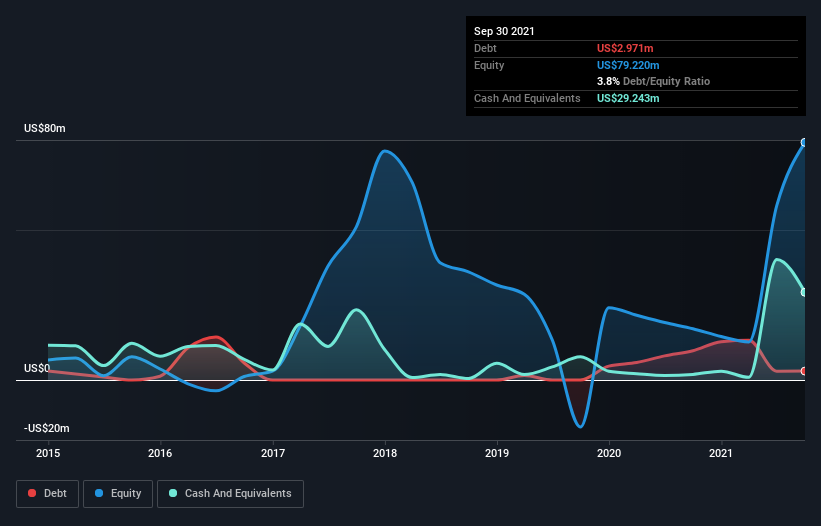This screenshot has width=821, height=526.
Task: Click the Equity trough below zero in late 2019
Action: pos(580,427)
